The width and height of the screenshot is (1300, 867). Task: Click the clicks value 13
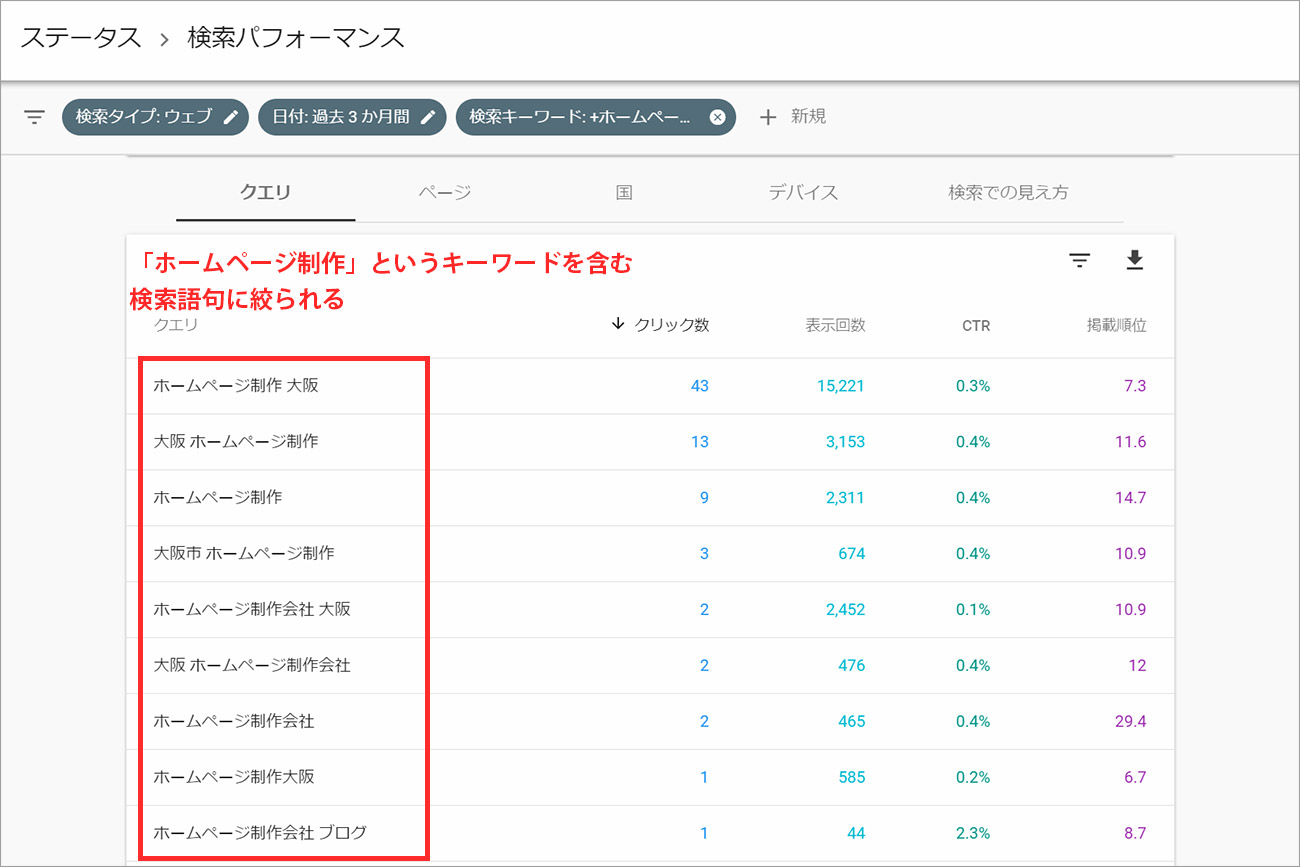[x=700, y=442]
